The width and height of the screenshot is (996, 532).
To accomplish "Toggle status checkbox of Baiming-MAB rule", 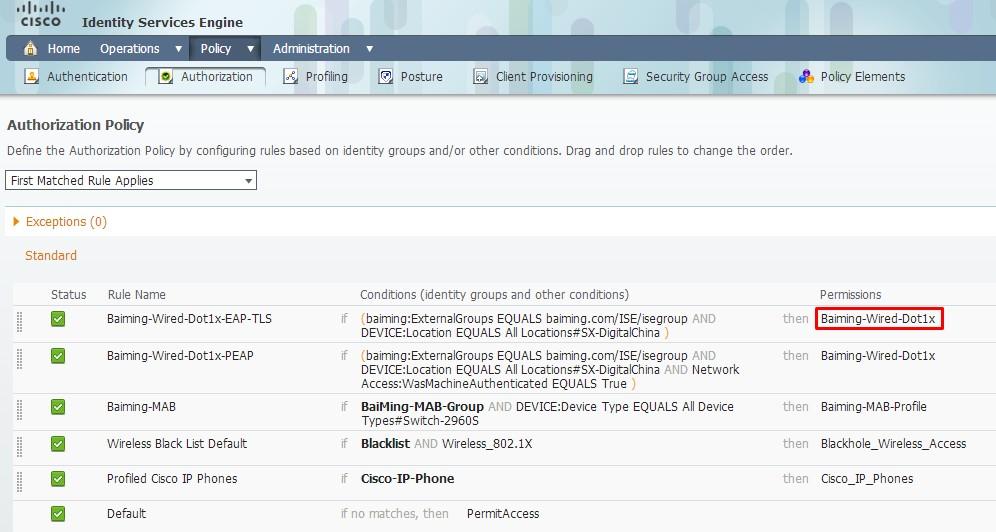I will [x=58, y=406].
